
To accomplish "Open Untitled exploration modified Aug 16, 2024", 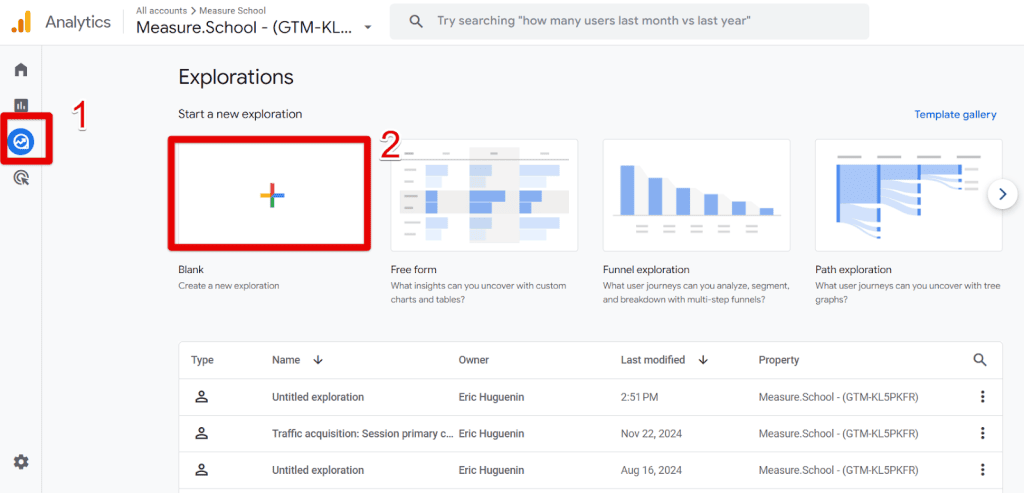I will 318,470.
